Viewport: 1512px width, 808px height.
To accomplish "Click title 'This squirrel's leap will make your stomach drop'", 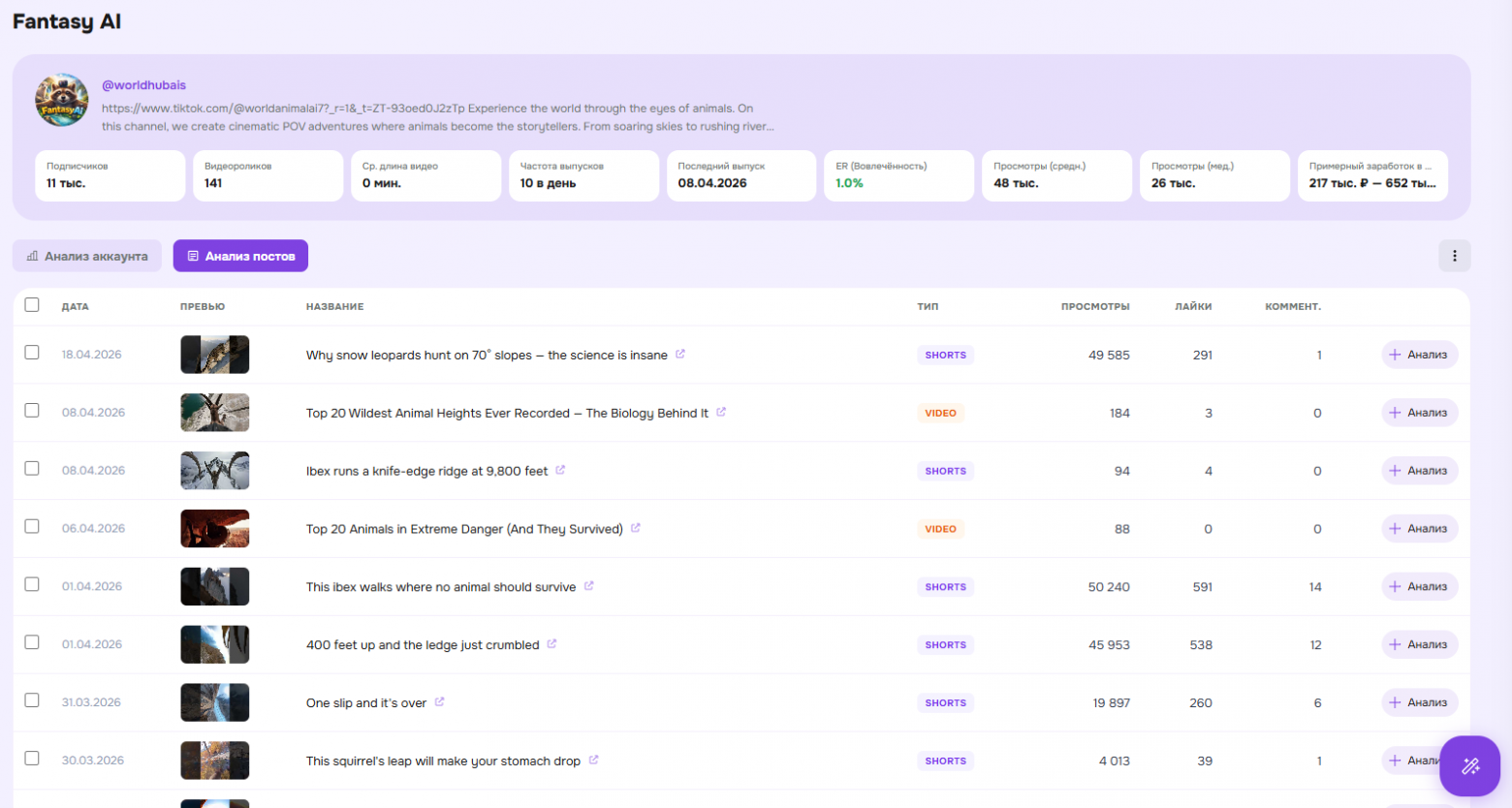I will pos(443,761).
